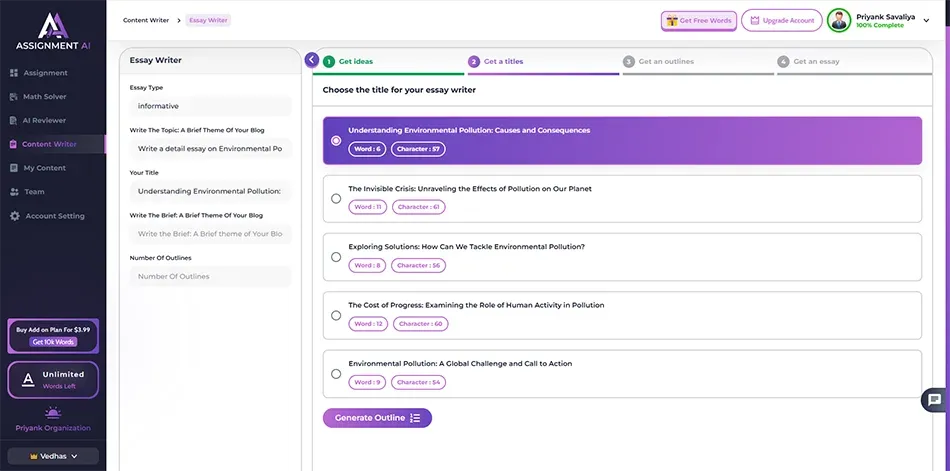The width and height of the screenshot is (950, 471).
Task: Click the AI Reviewer sidebar icon
Action: [14, 121]
